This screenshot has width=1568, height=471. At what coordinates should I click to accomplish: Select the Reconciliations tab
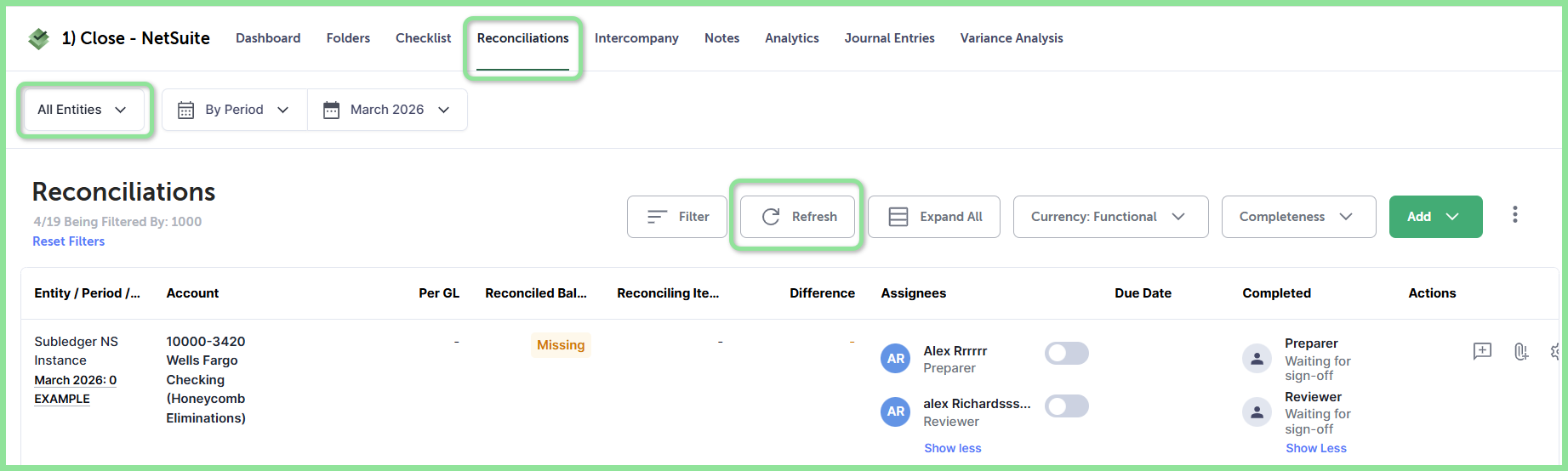522,38
